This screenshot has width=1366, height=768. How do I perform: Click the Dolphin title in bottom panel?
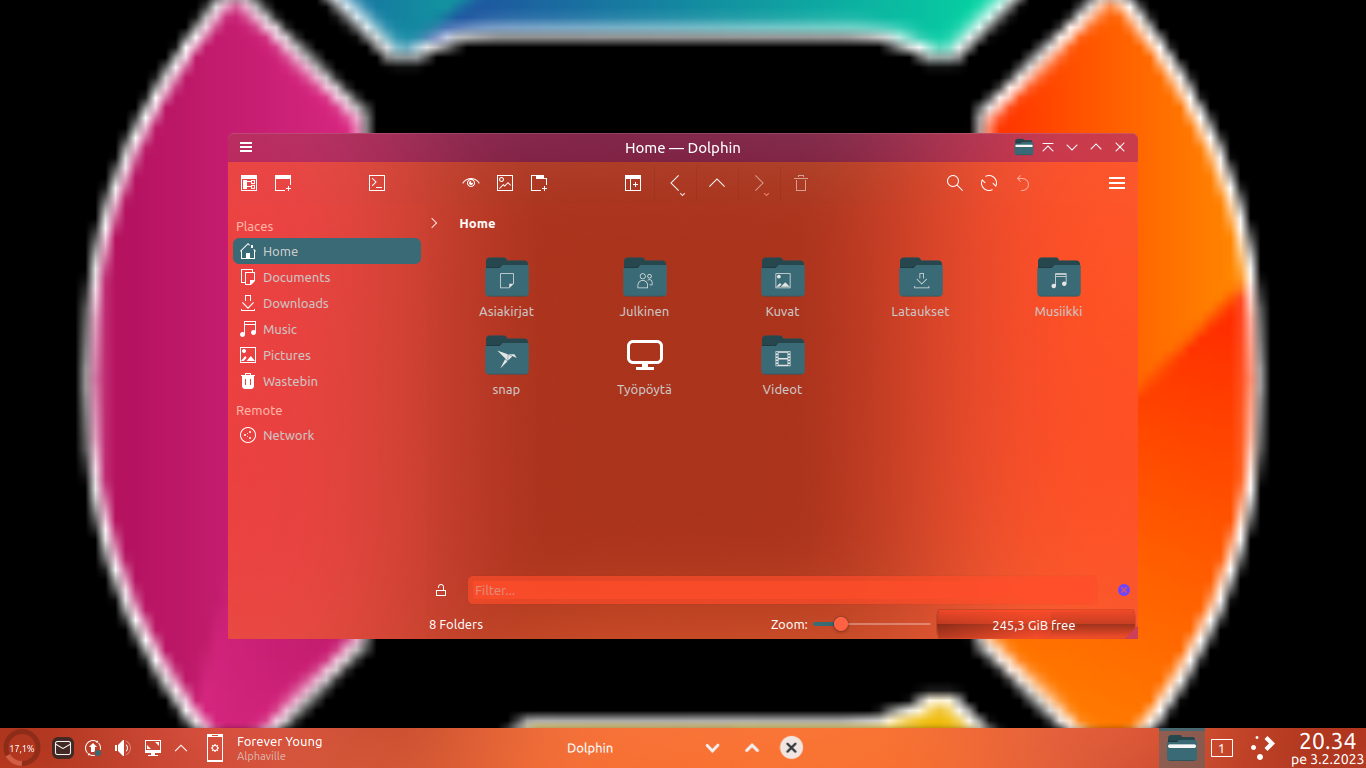590,748
